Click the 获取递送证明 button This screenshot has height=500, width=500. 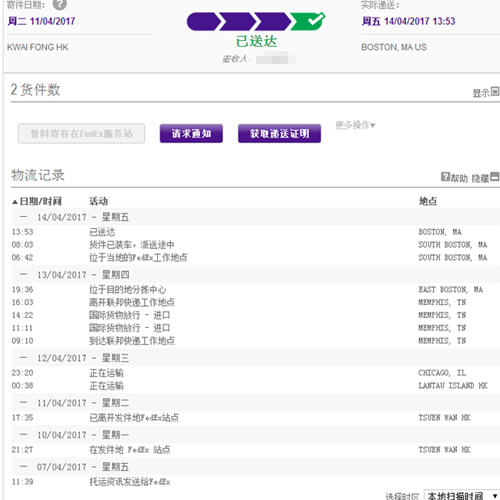click(279, 133)
